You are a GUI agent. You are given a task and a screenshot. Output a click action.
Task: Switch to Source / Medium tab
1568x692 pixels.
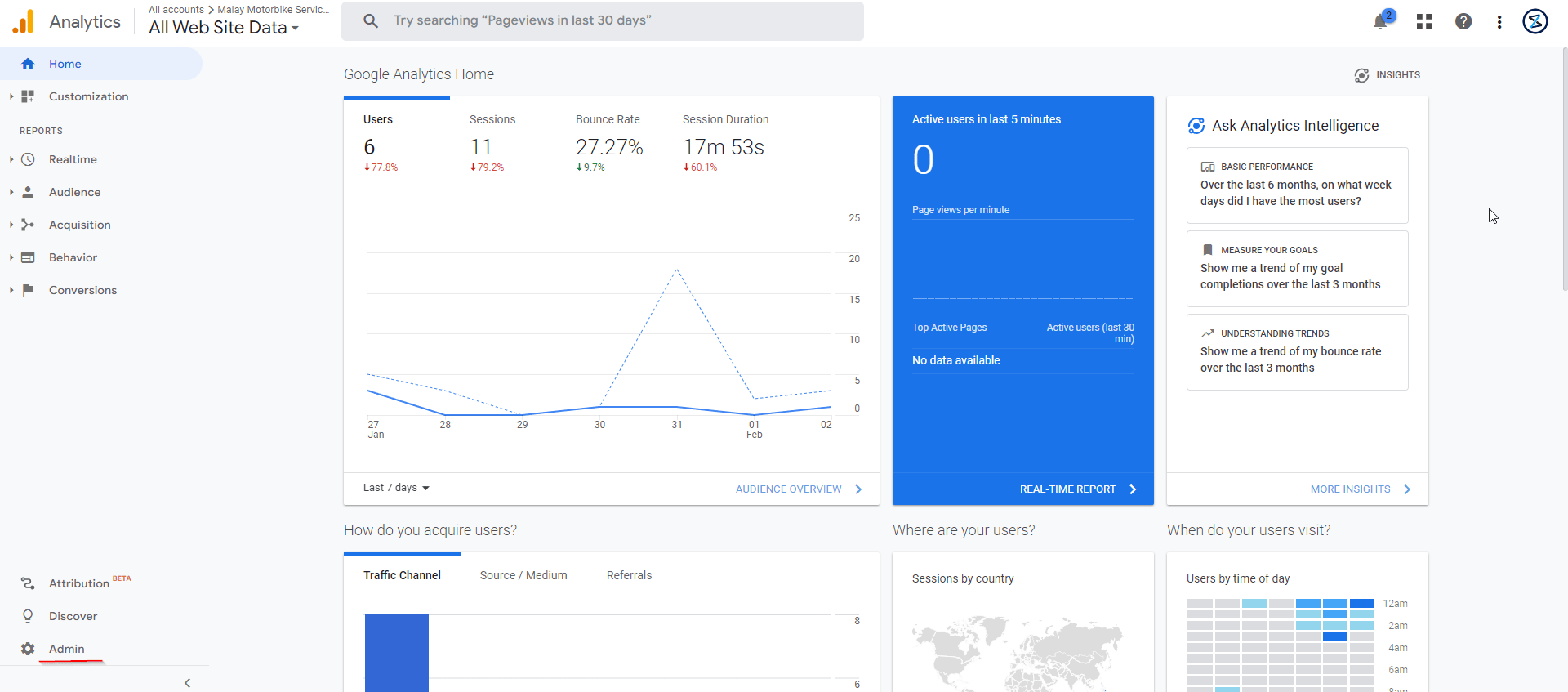click(x=523, y=576)
